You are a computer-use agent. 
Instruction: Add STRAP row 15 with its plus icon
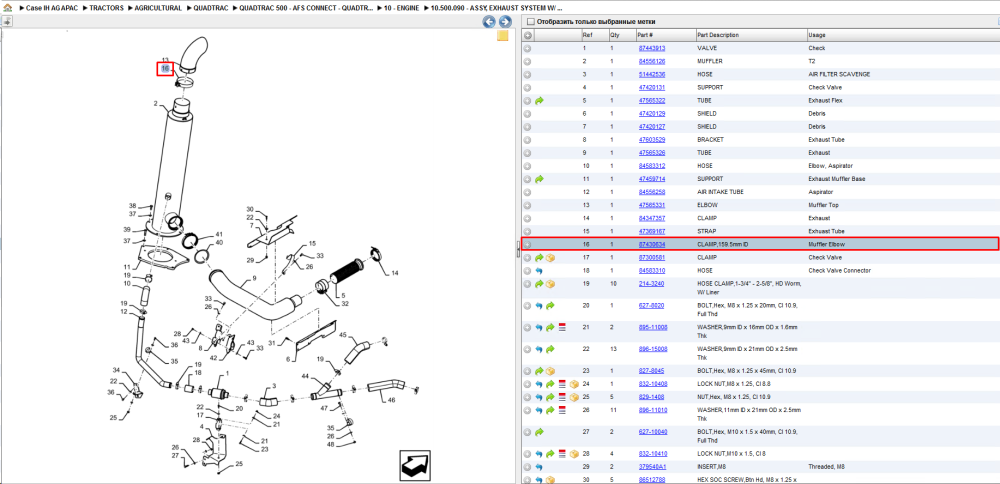pos(527,231)
